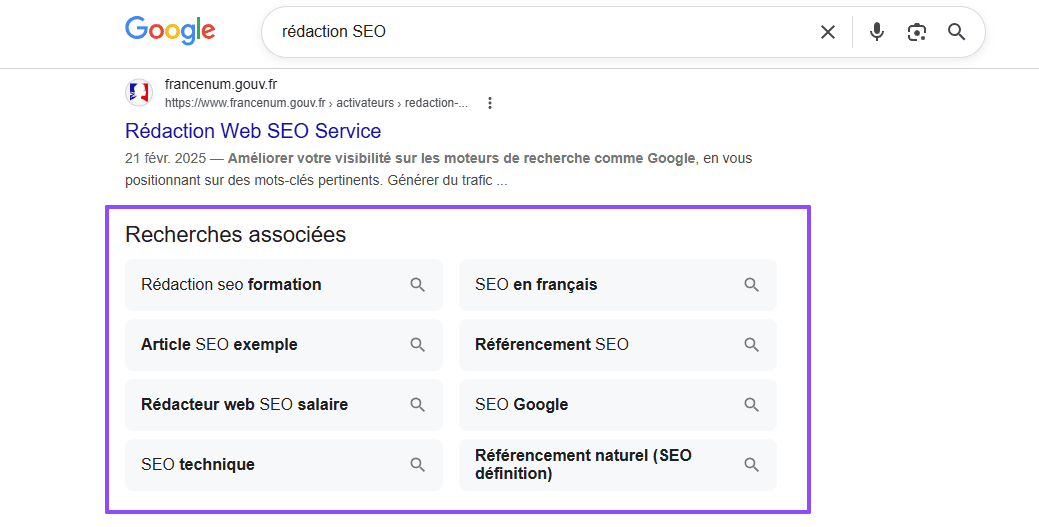Click the Google logo
This screenshot has height=527, width=1039.
(170, 31)
